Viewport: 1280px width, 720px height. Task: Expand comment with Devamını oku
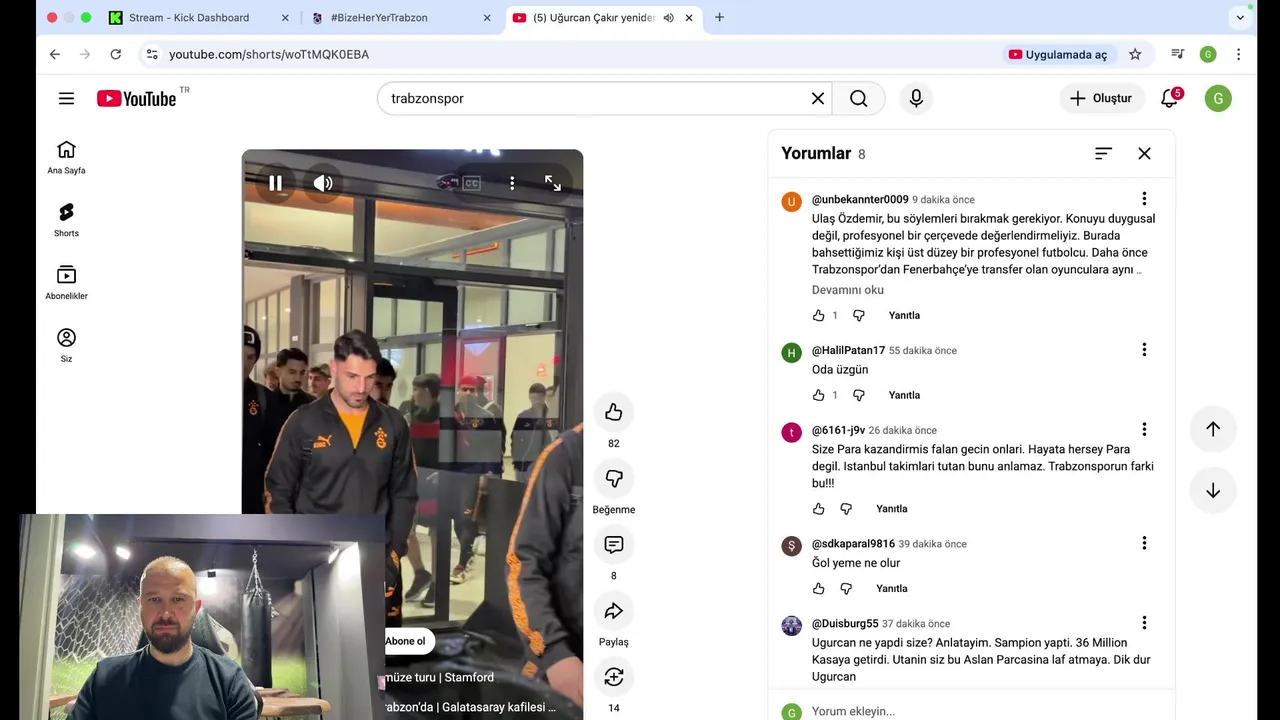(x=848, y=290)
